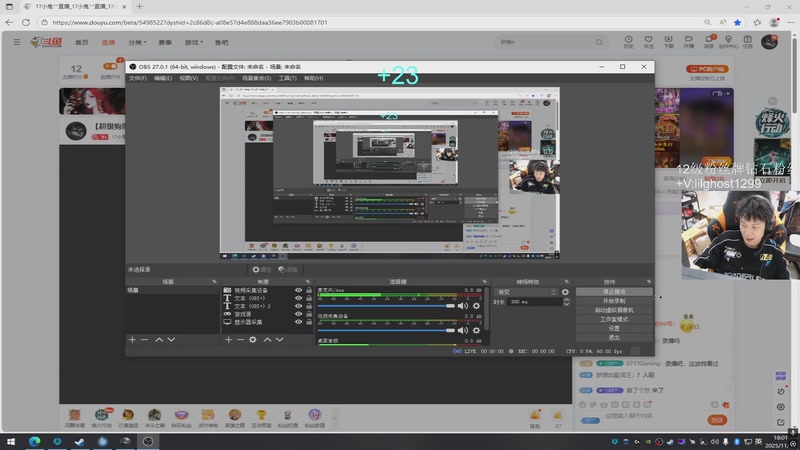The width and height of the screenshot is (800, 450).
Task: Open the Steam taskbar icon
Action: pyautogui.click(x=80, y=442)
